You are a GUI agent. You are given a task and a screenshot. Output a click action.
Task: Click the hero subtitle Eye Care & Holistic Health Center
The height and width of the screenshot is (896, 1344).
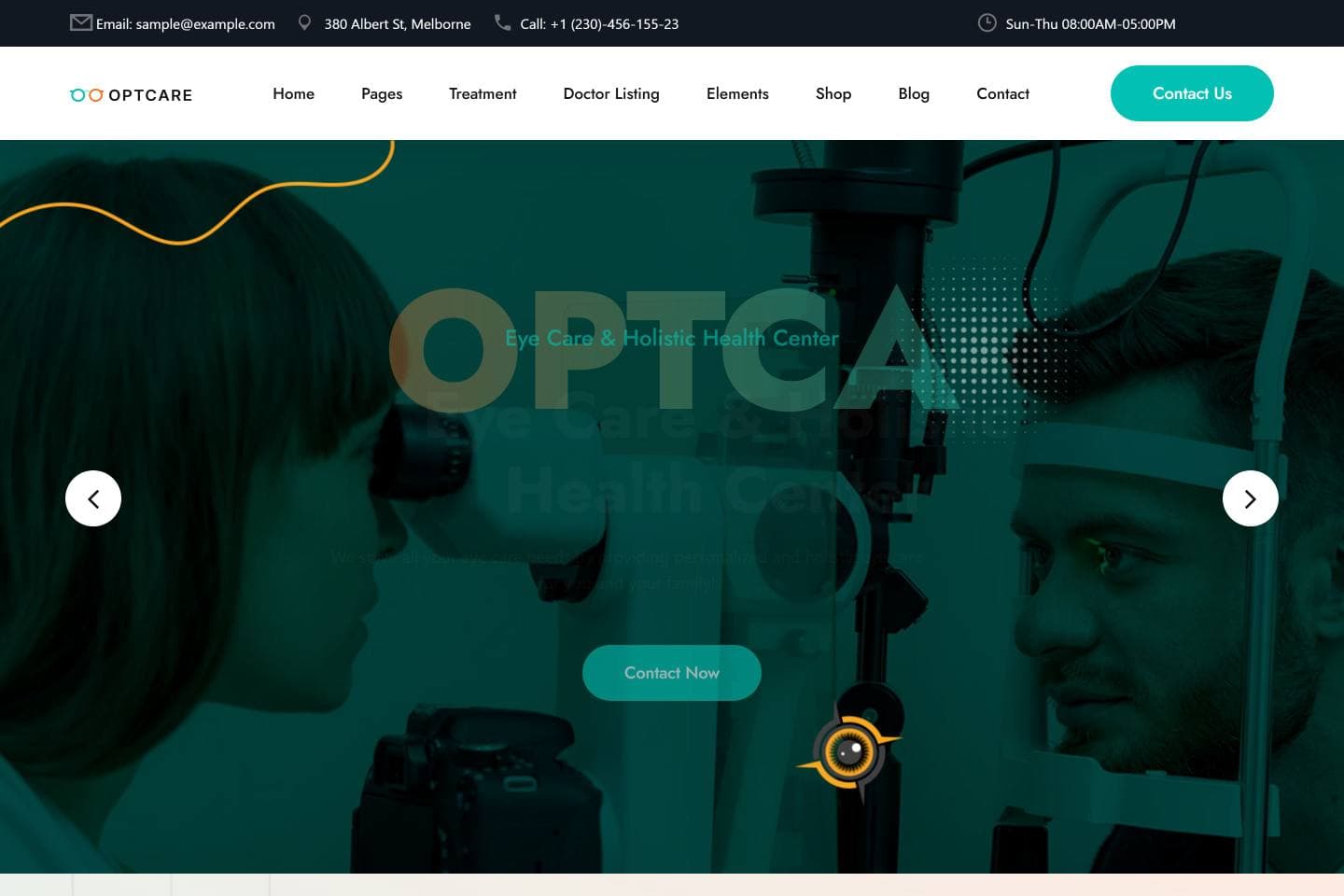[x=672, y=339]
